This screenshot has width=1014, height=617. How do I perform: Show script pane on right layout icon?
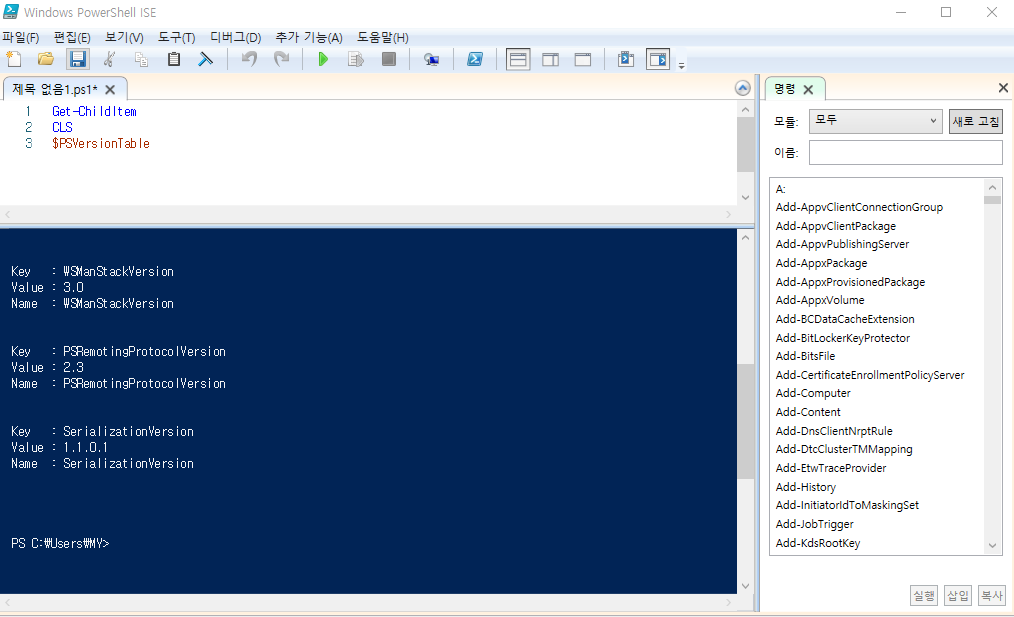550,60
